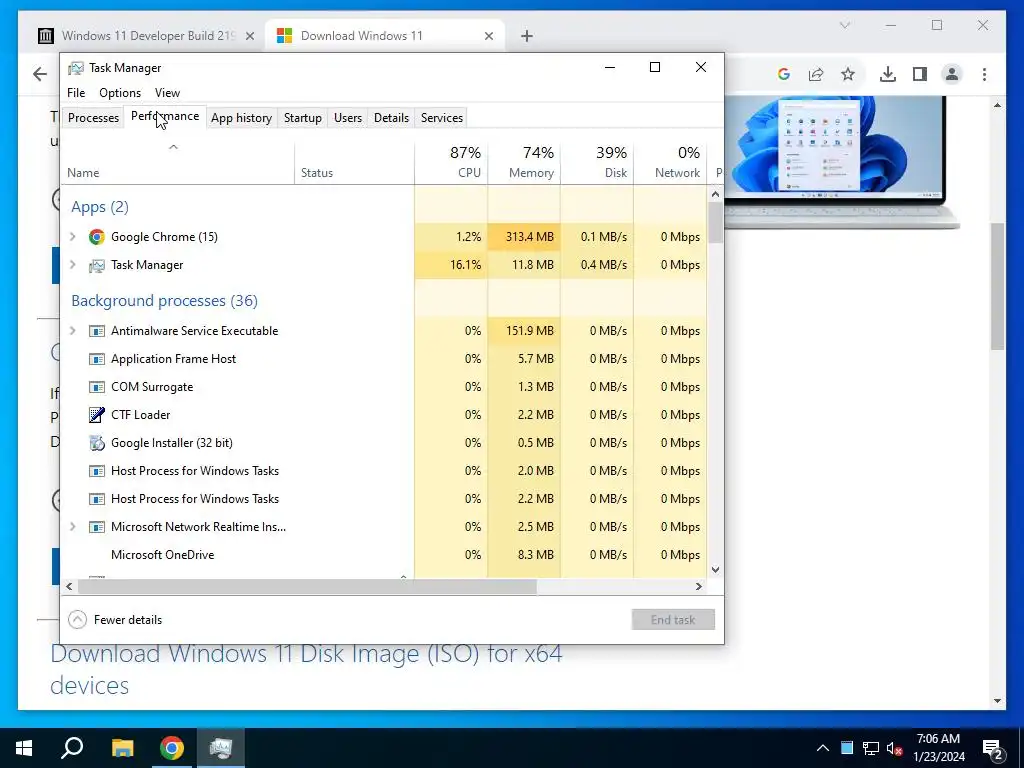Show hidden system tray icons
1024x768 pixels.
[823, 748]
